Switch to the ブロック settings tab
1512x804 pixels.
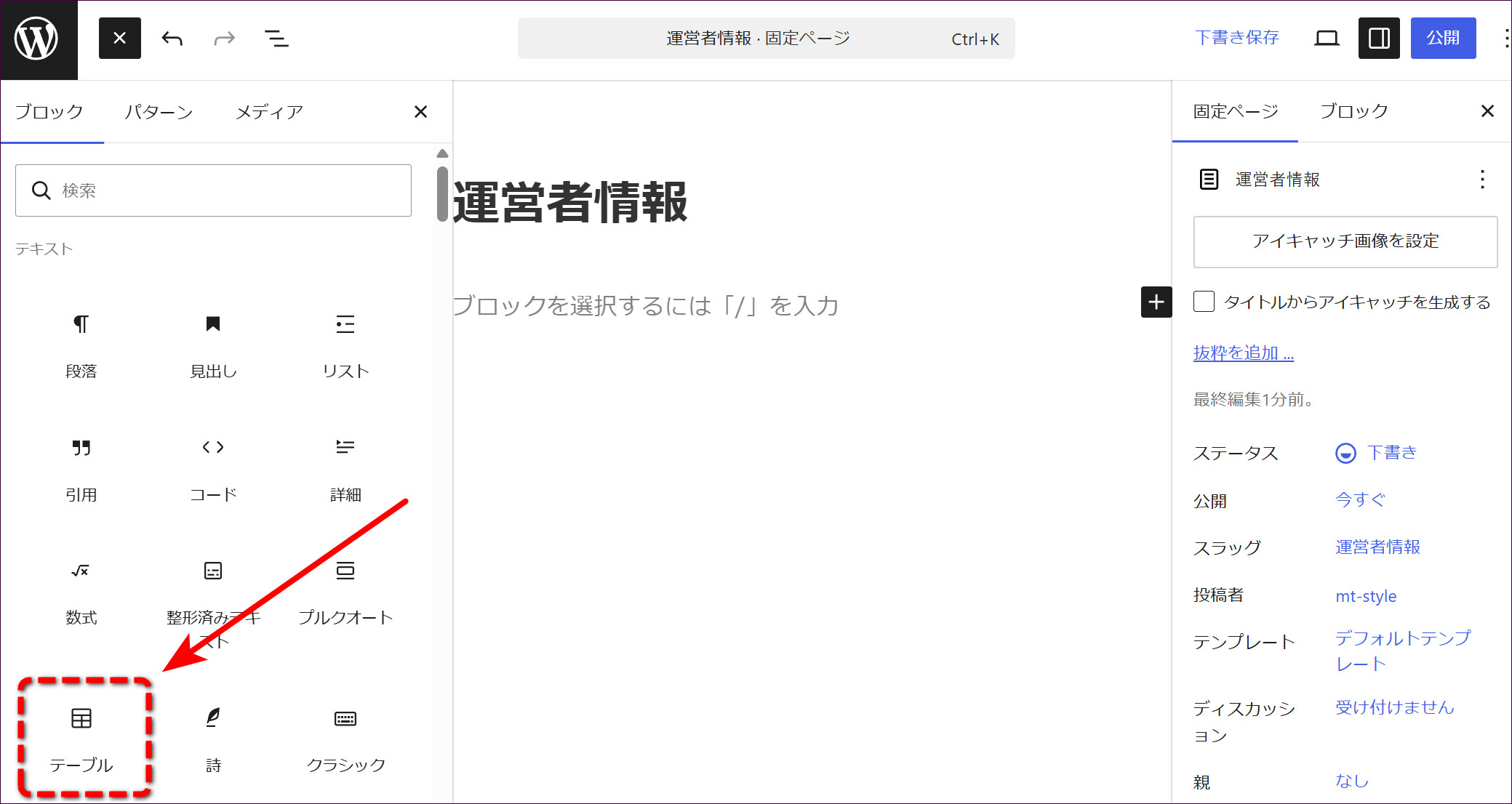coord(1354,111)
